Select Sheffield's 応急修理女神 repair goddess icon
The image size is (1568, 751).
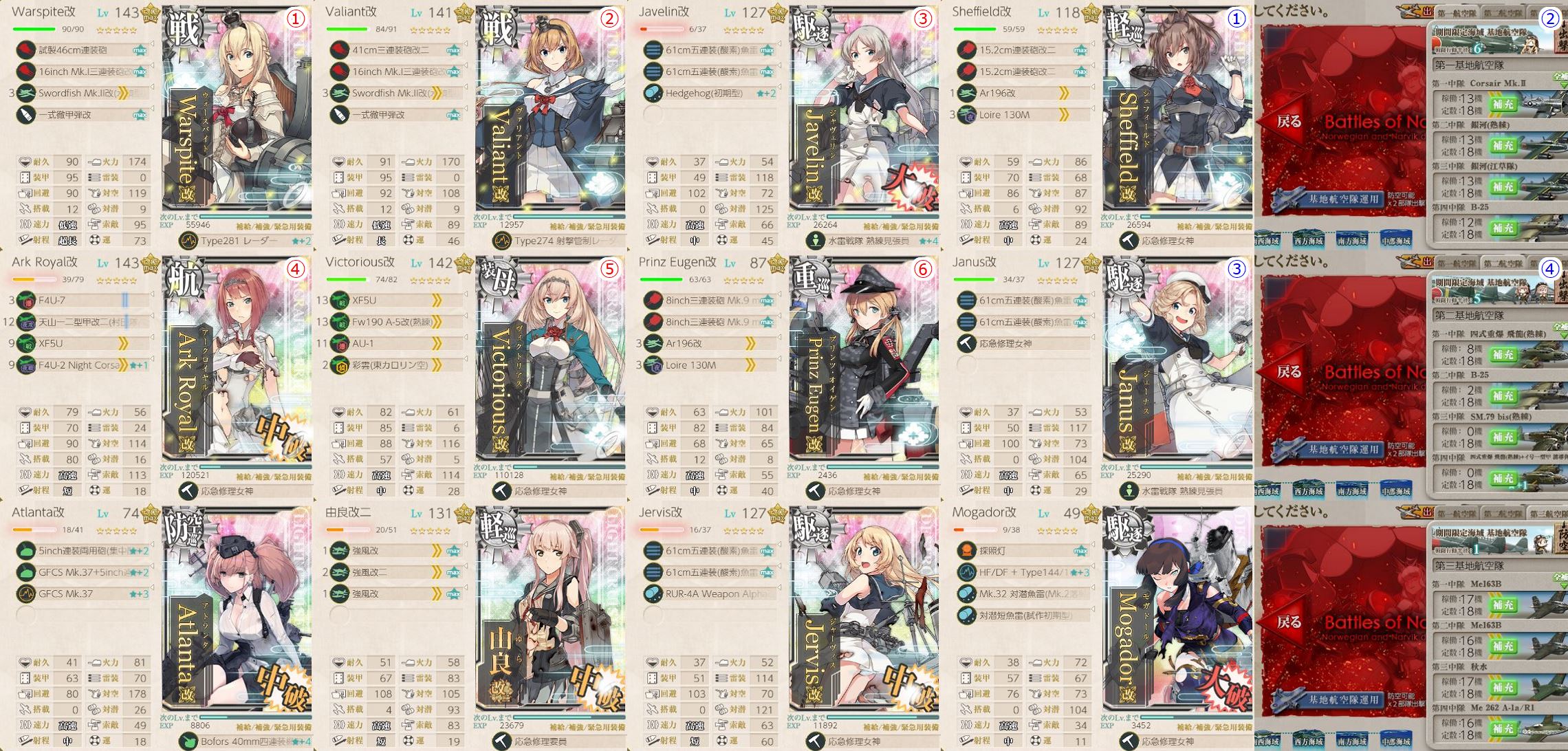tap(1129, 241)
